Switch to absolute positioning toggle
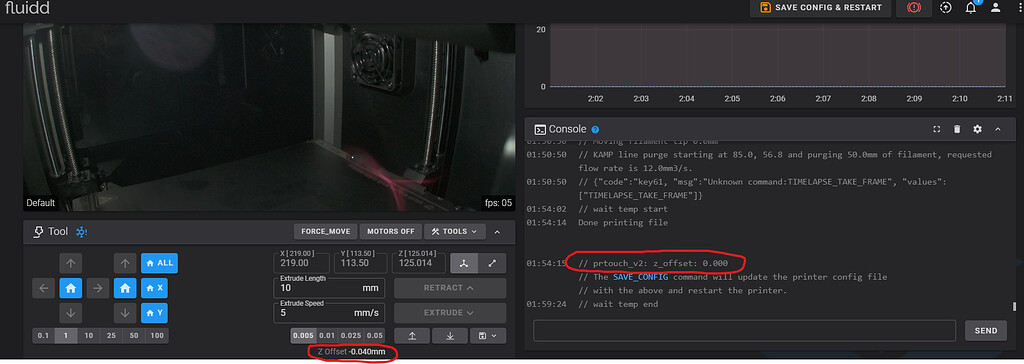 click(464, 263)
